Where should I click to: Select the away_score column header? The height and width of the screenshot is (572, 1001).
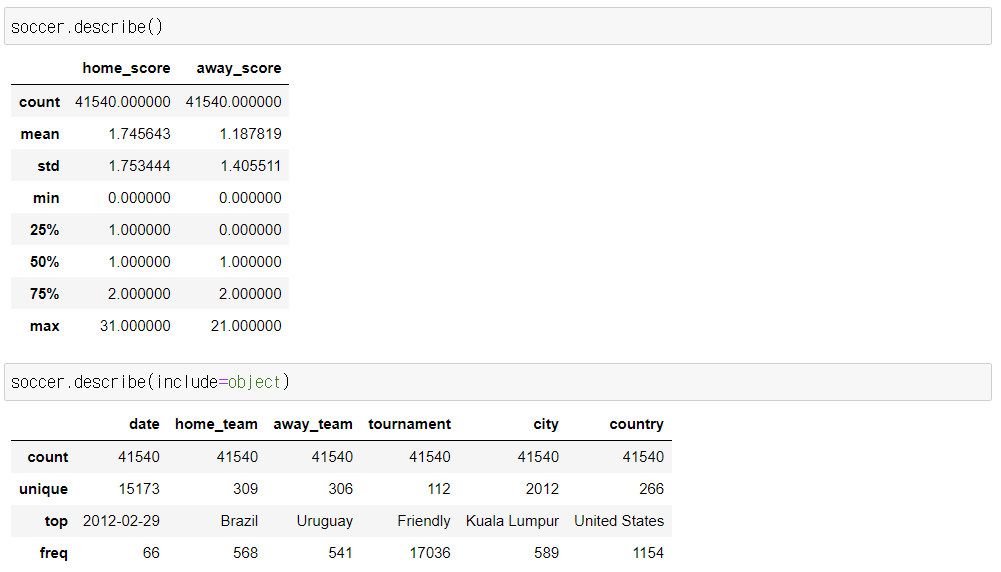coord(239,68)
